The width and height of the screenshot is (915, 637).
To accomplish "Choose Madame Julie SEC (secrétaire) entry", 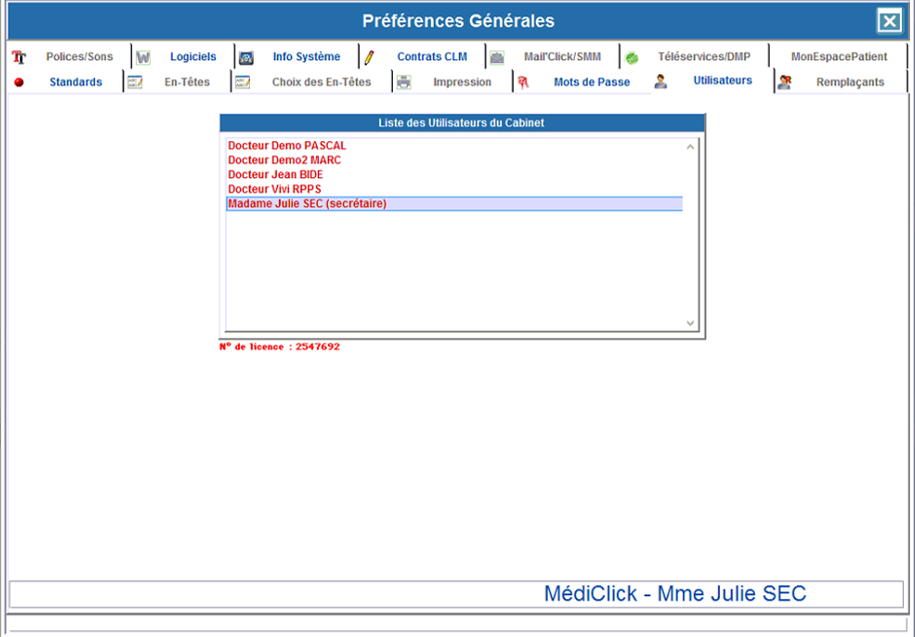I will (307, 204).
